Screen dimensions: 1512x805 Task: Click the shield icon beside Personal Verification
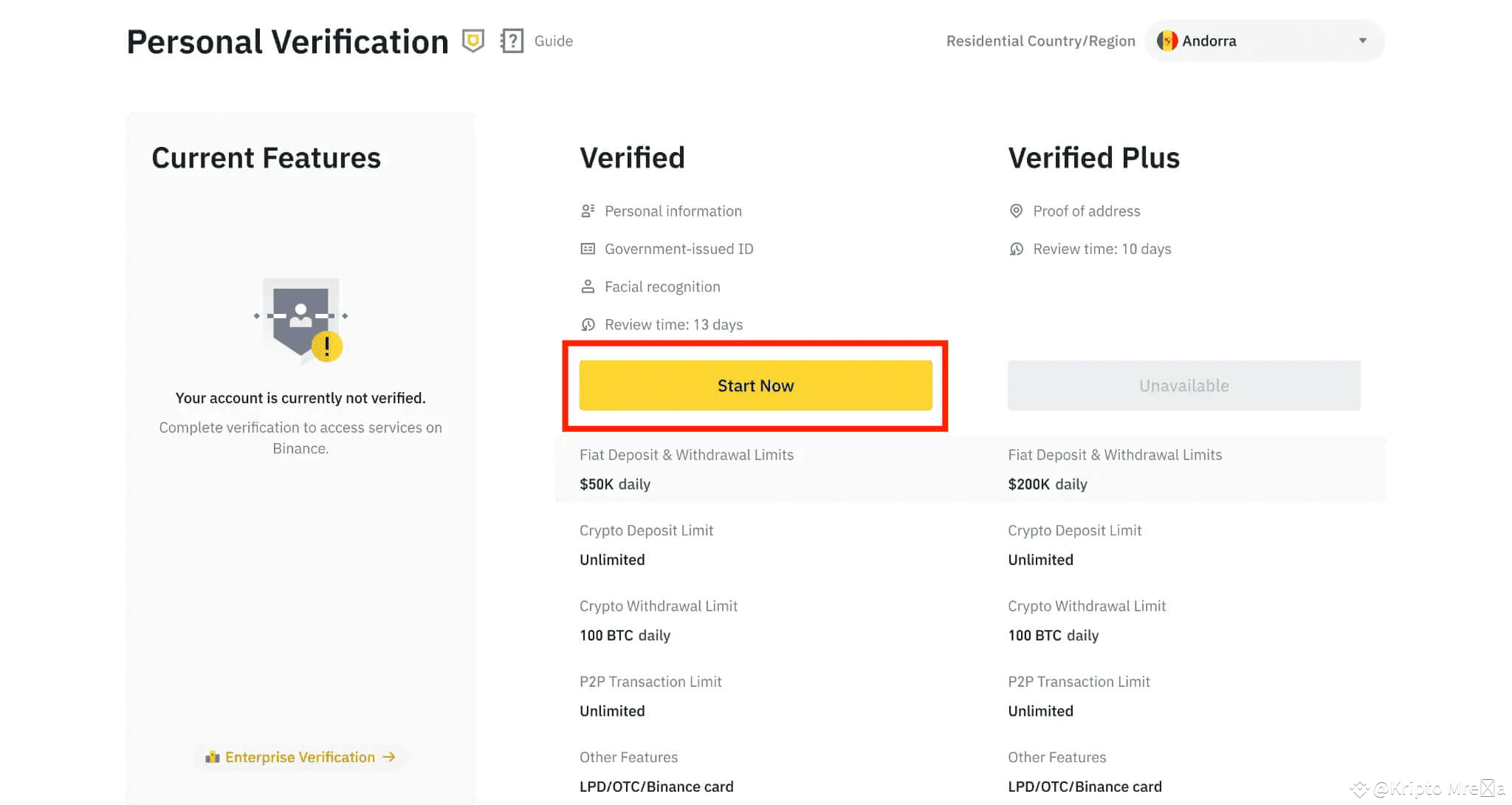point(472,41)
